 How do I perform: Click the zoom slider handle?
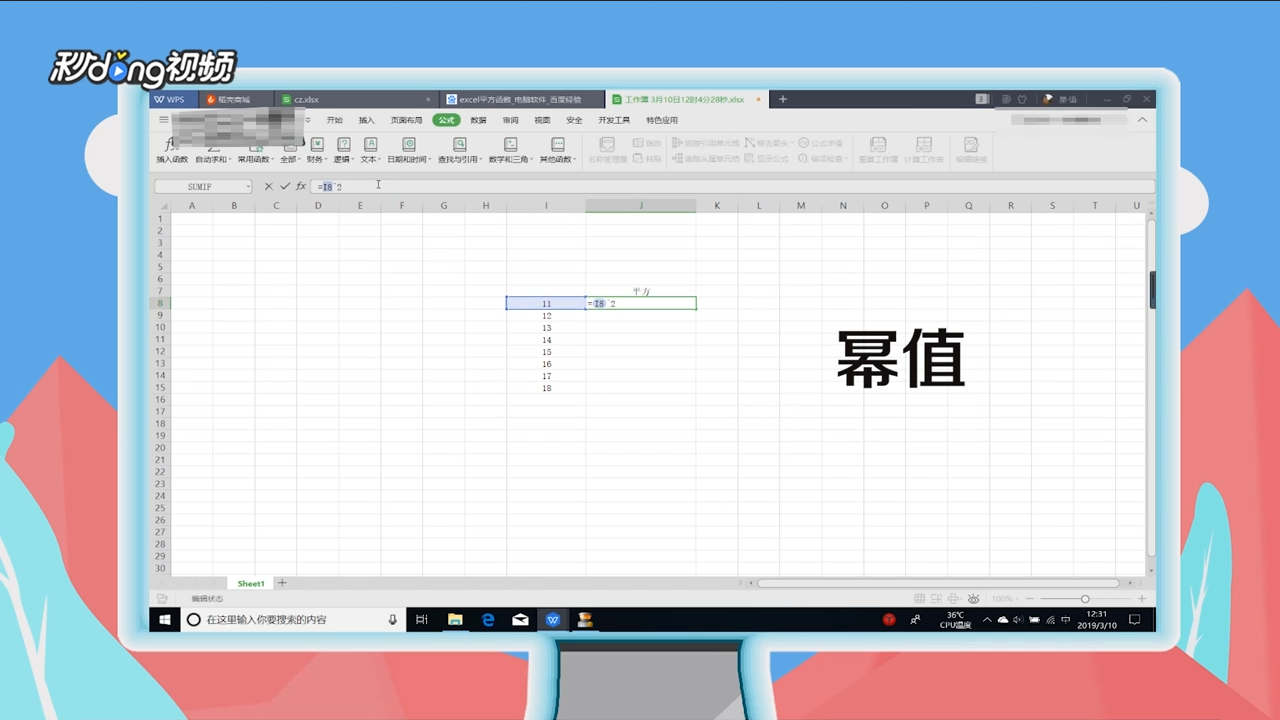(x=1085, y=599)
